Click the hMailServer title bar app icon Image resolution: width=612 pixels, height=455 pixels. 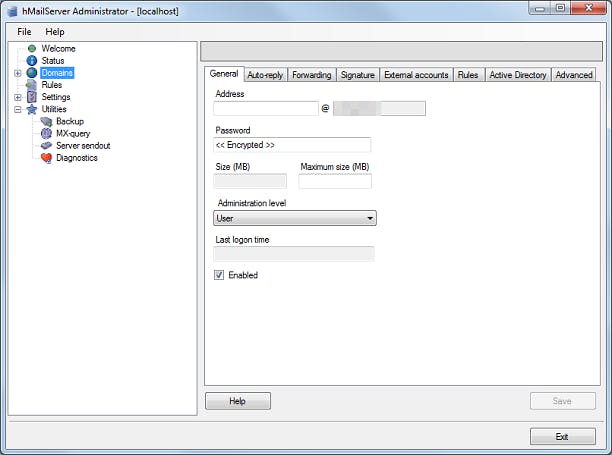pyautogui.click(x=12, y=11)
